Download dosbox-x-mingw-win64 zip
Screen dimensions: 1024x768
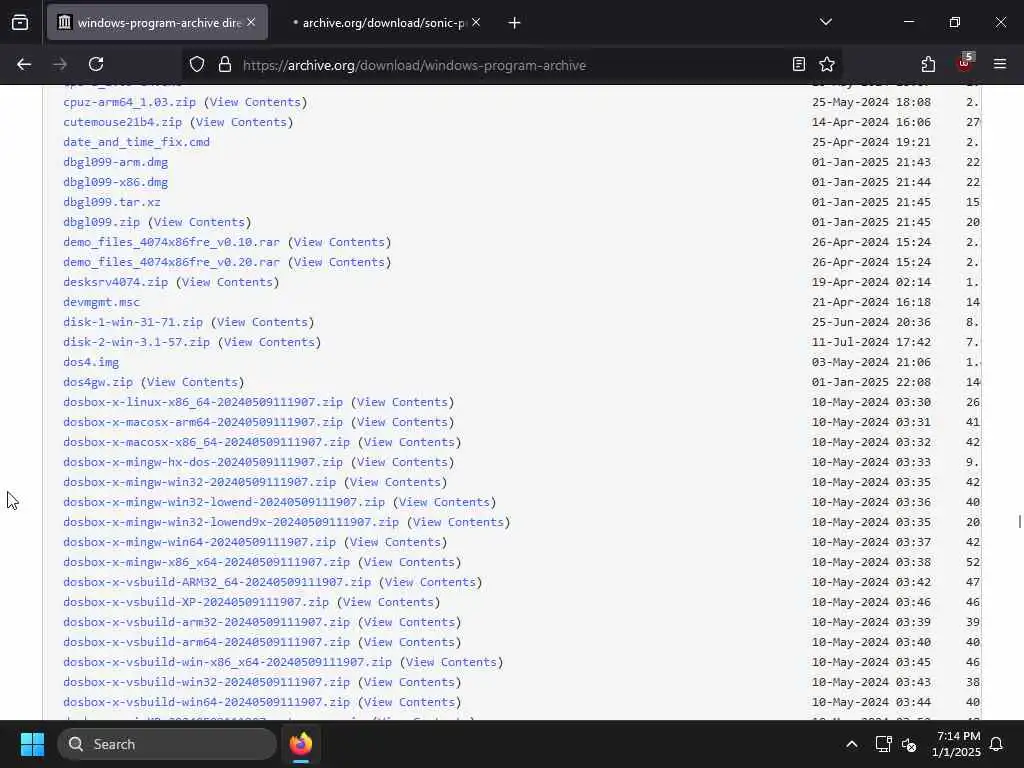point(199,542)
